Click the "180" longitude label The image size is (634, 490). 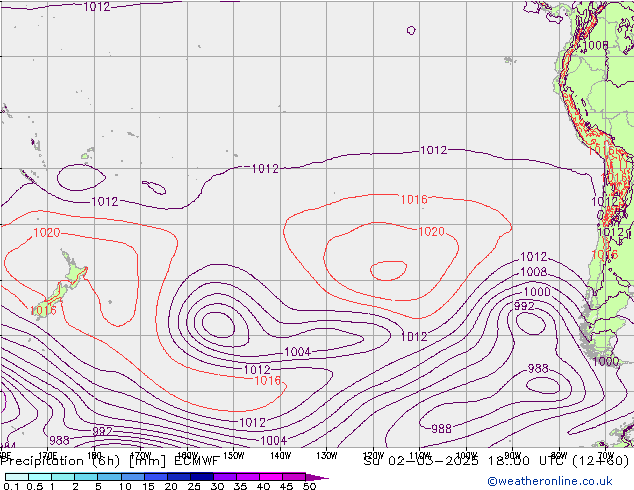point(94,456)
